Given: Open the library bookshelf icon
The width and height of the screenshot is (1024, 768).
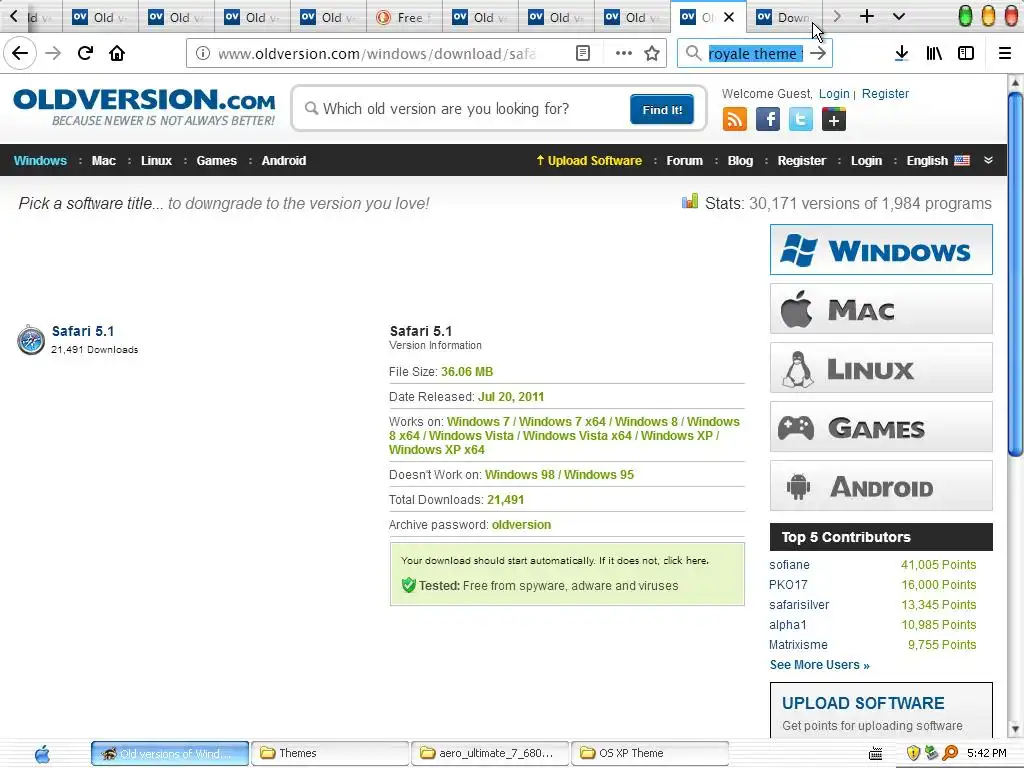Looking at the screenshot, I should [x=934, y=54].
